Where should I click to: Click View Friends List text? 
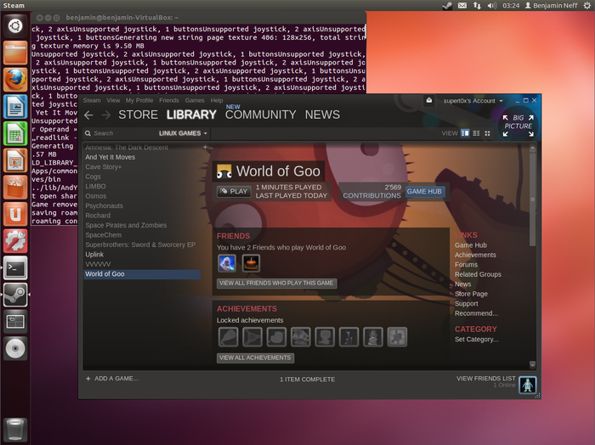click(x=486, y=378)
